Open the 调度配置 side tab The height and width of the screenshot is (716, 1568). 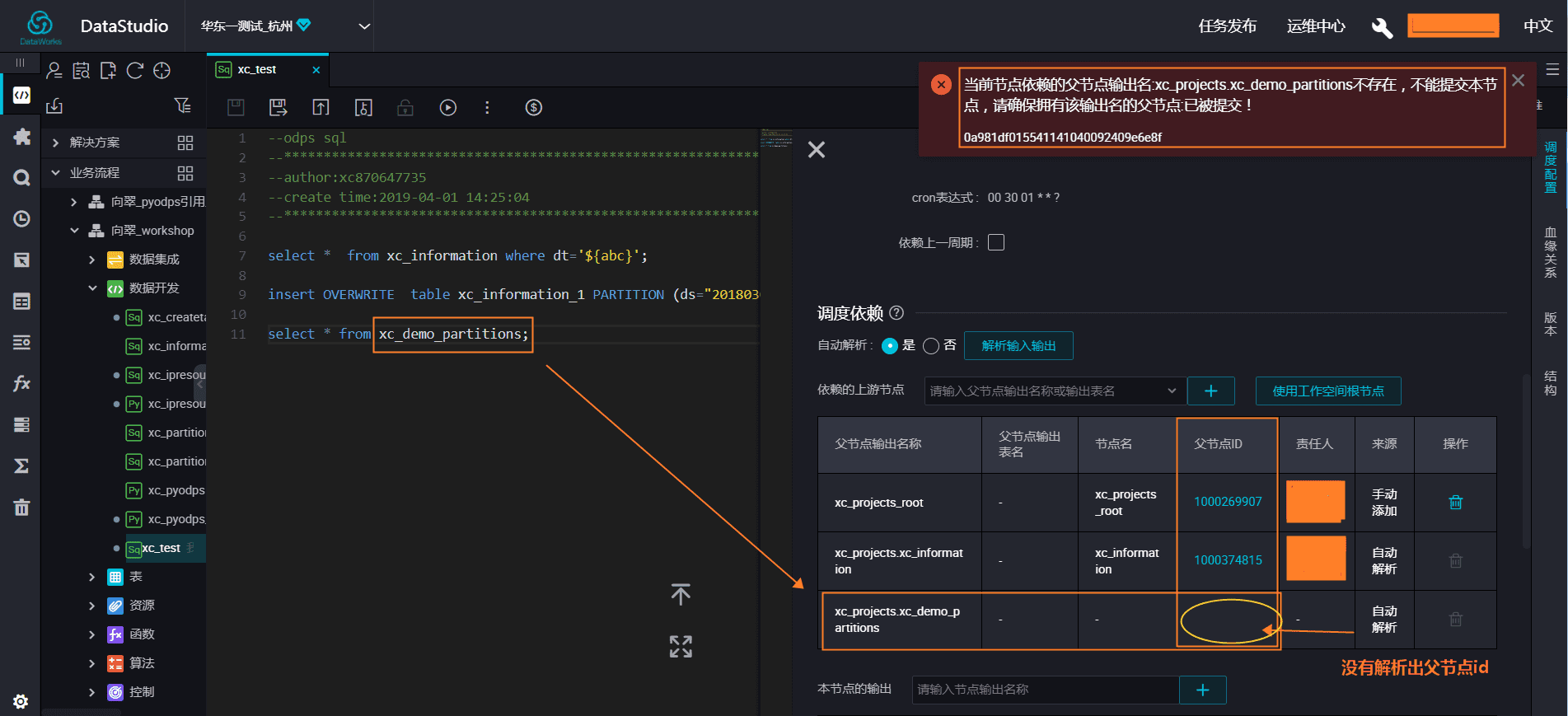(x=1551, y=167)
